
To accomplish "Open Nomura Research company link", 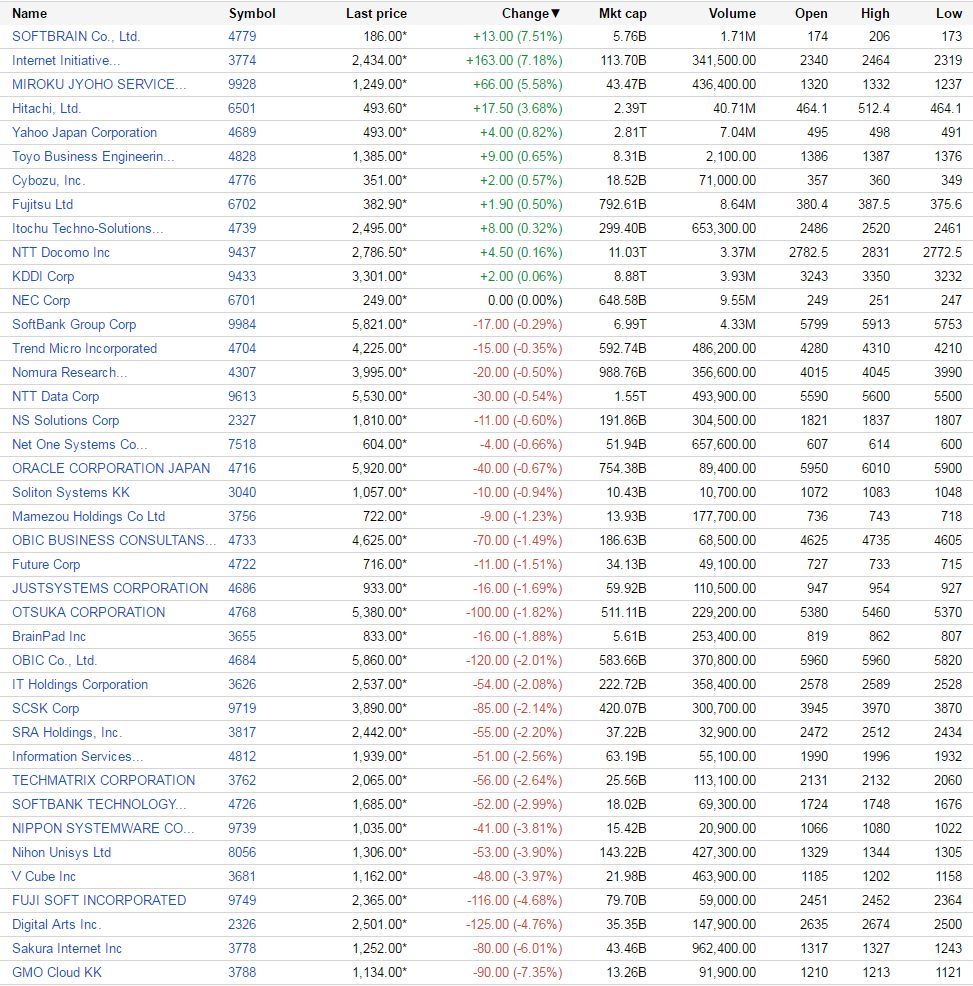I will click(x=69, y=372).
